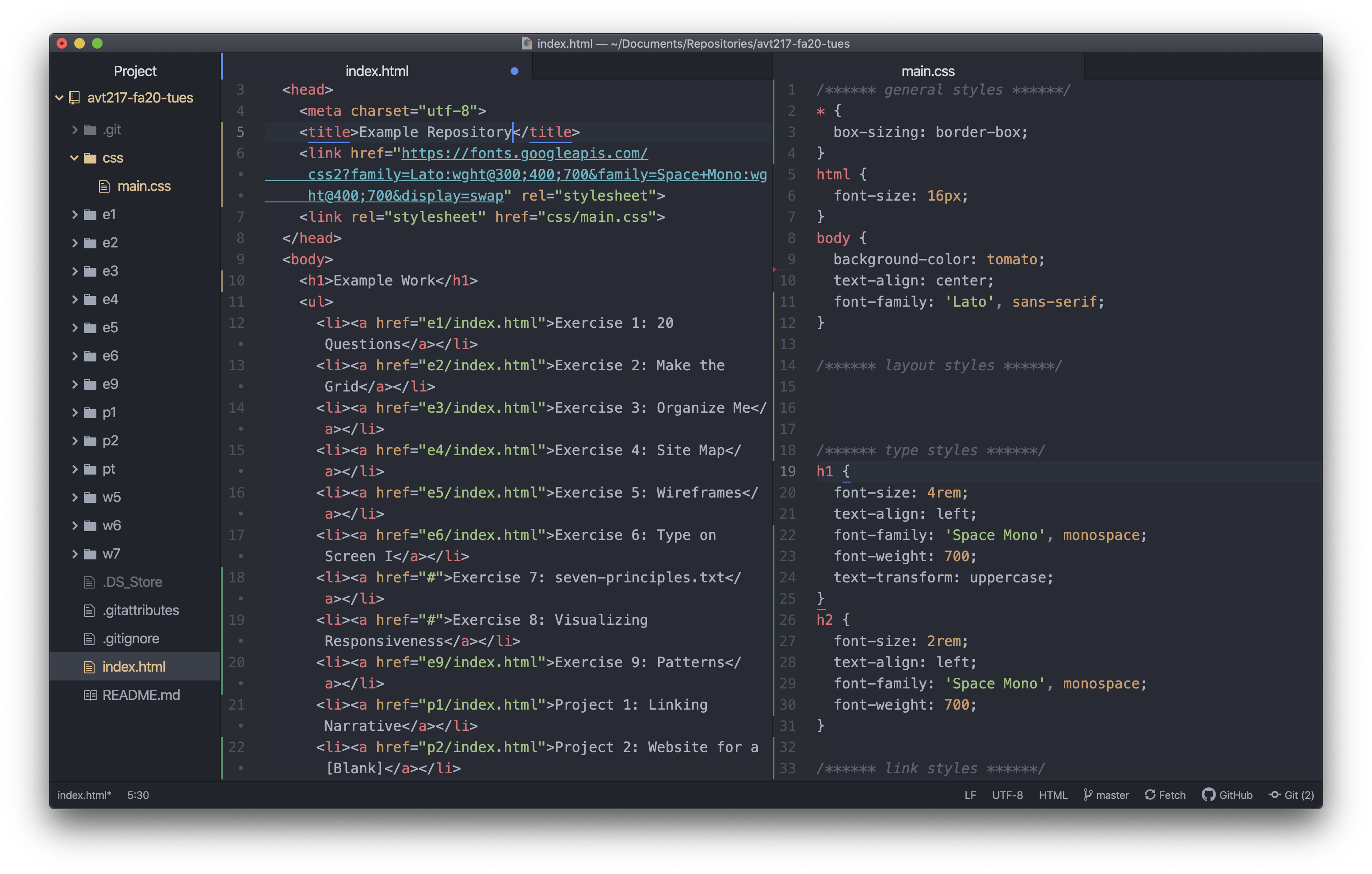
Task: Click the README.md book icon
Action: (90, 695)
